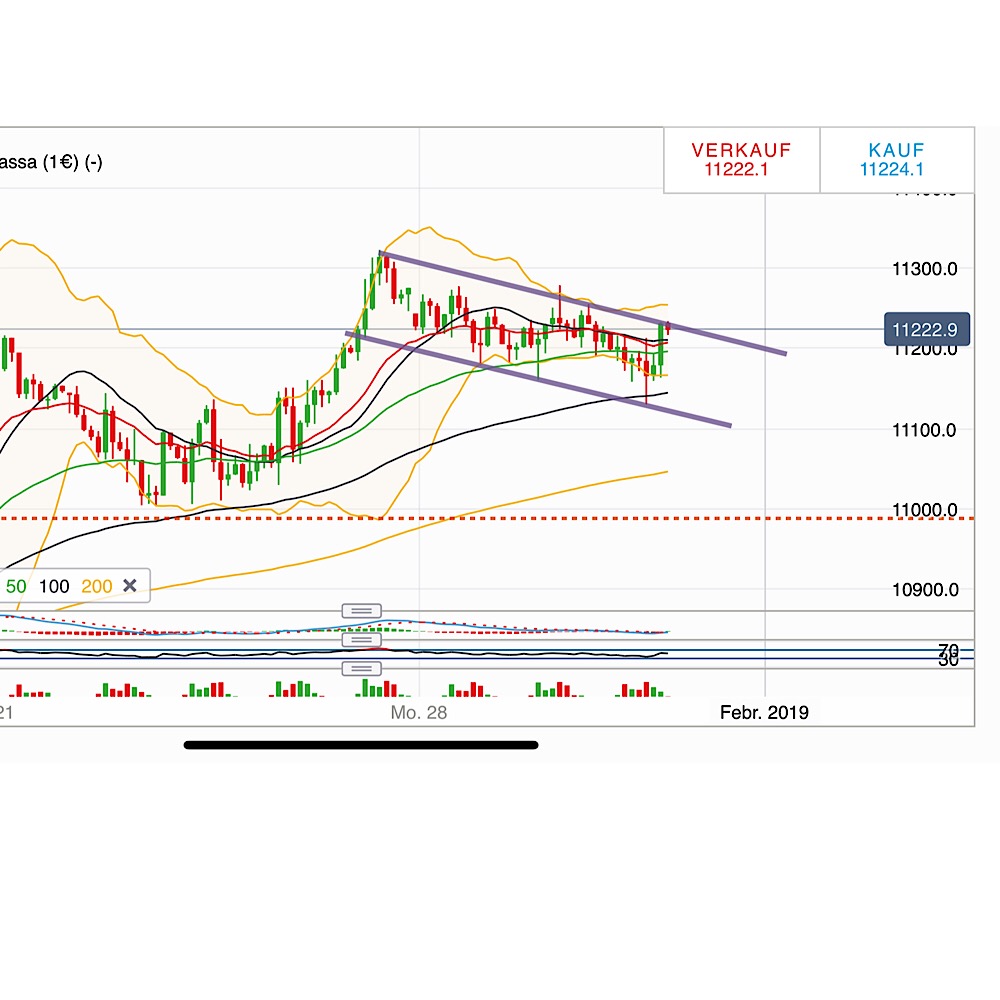Click the Febr. 2019 date label

(764, 712)
